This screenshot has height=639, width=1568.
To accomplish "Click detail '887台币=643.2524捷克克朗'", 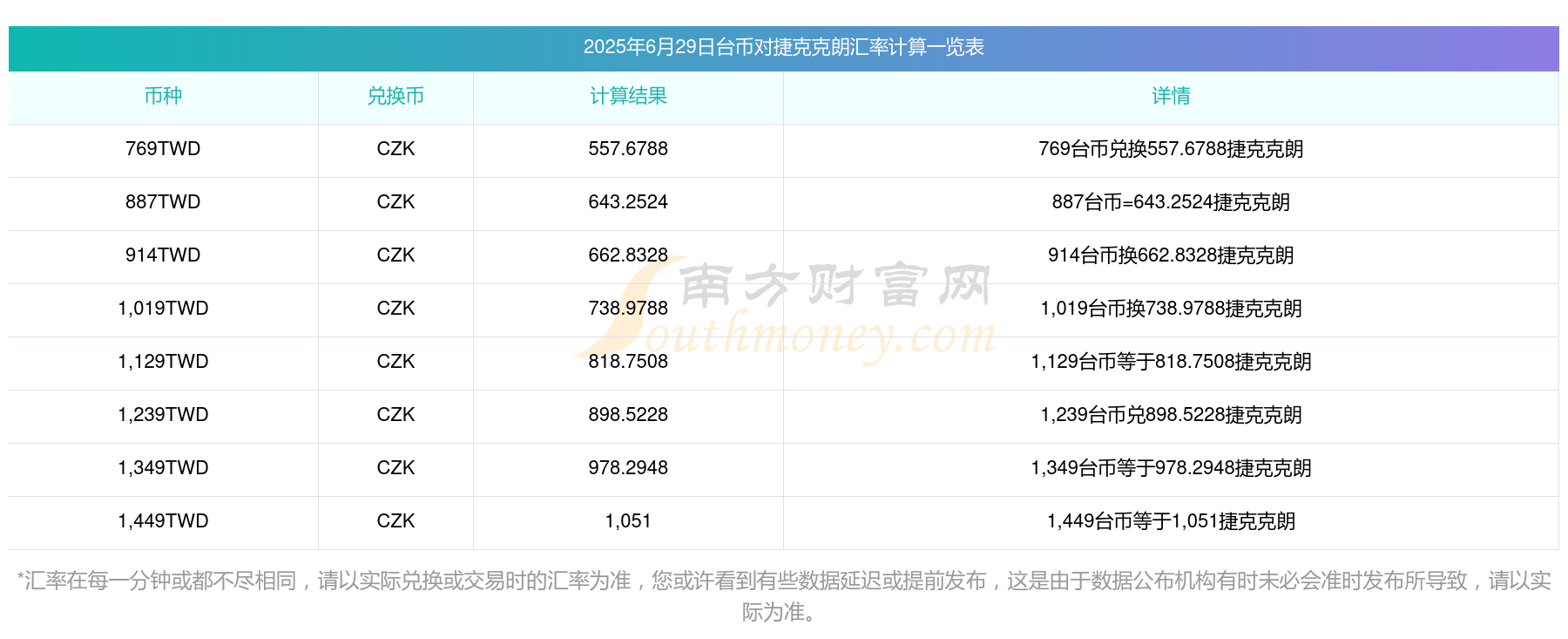I will (1171, 202).
